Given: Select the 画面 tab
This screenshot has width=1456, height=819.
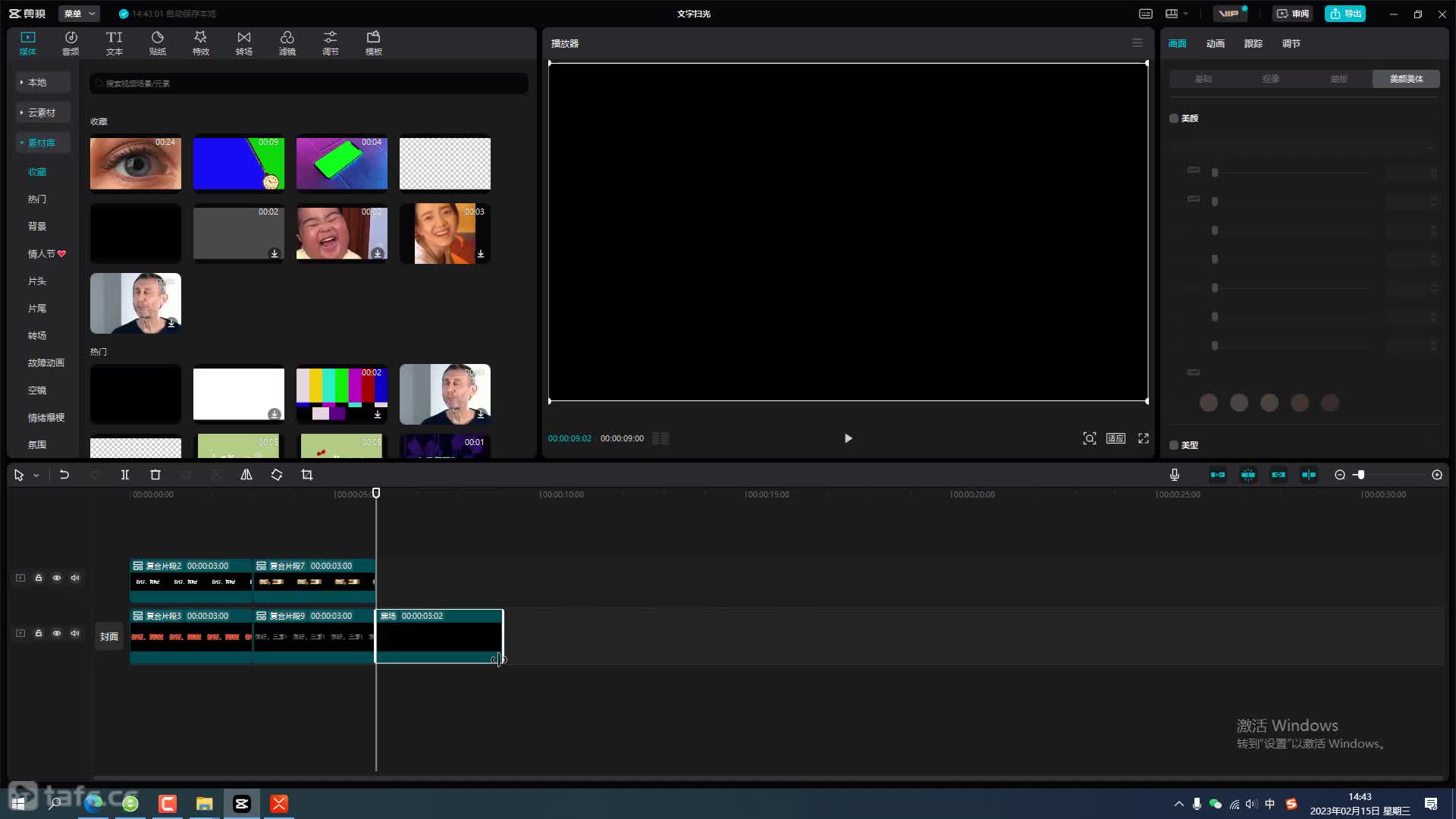Looking at the screenshot, I should click(1178, 44).
